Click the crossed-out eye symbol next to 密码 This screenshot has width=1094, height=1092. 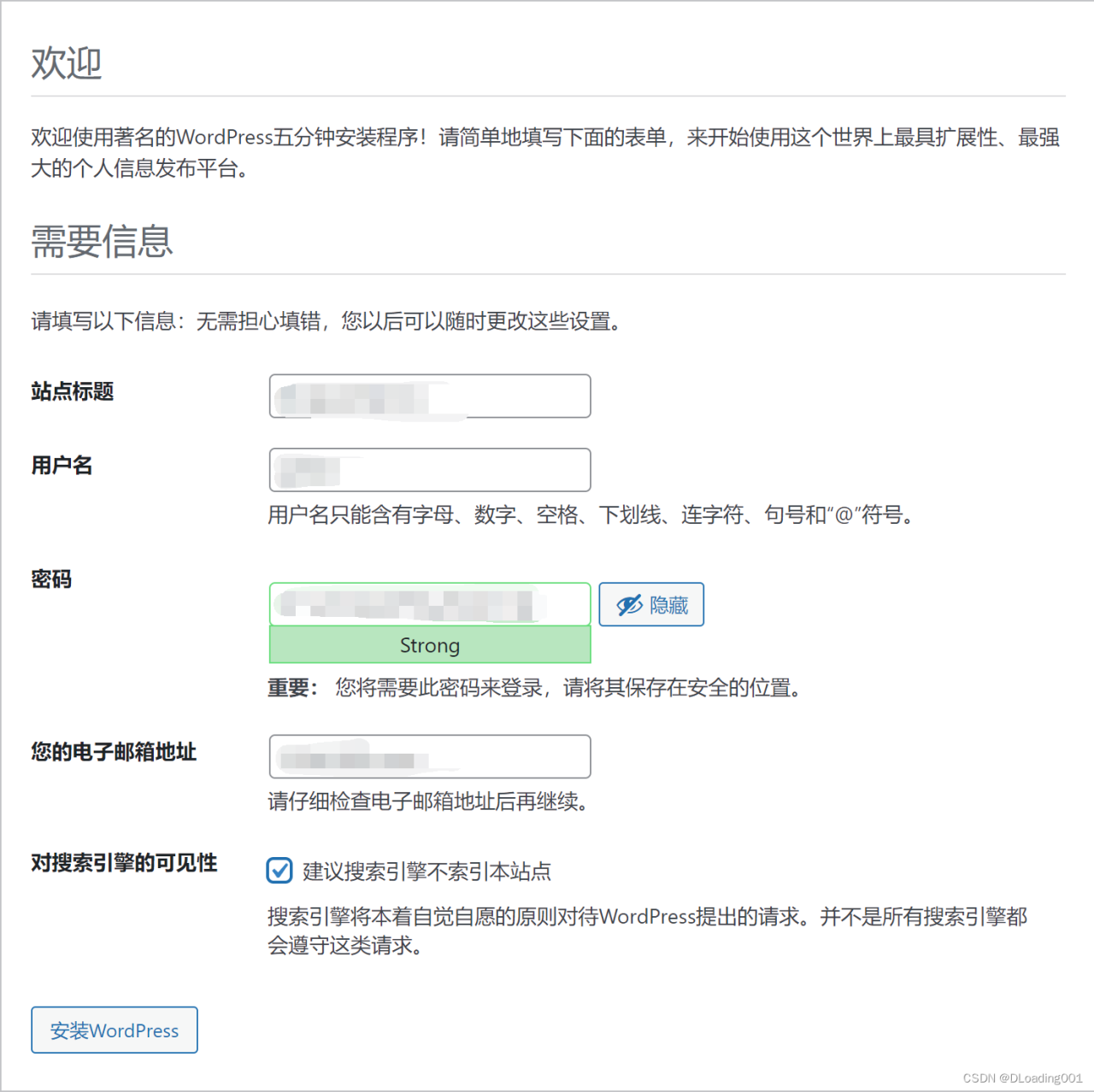pyautogui.click(x=629, y=605)
